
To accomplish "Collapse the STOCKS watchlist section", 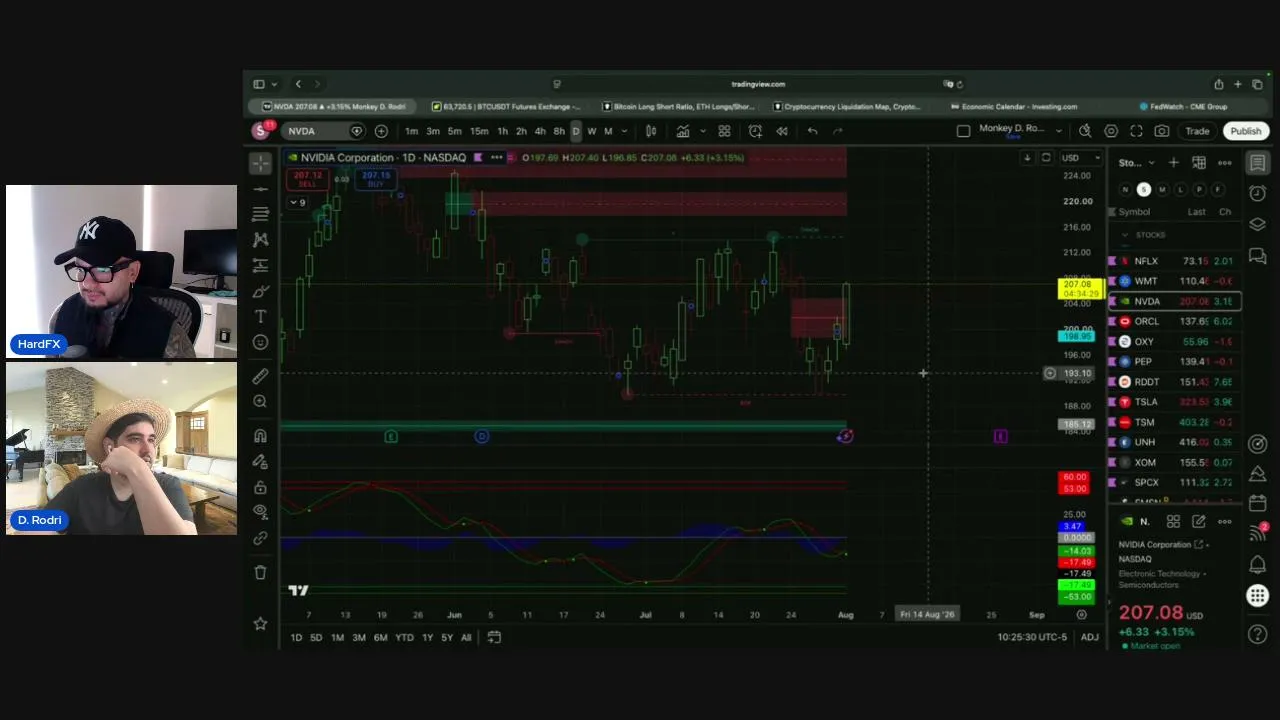I will (1125, 235).
